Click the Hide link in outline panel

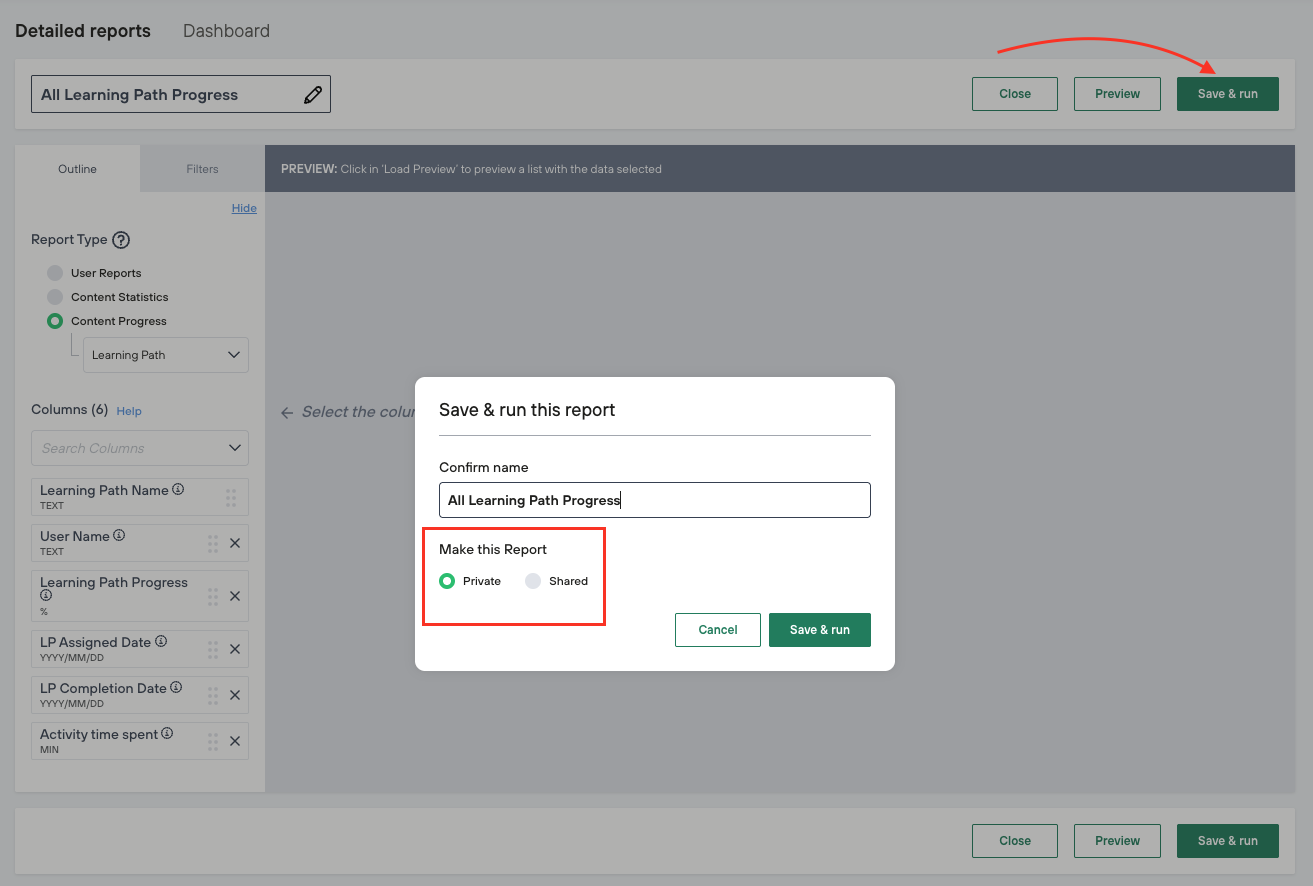tap(244, 208)
